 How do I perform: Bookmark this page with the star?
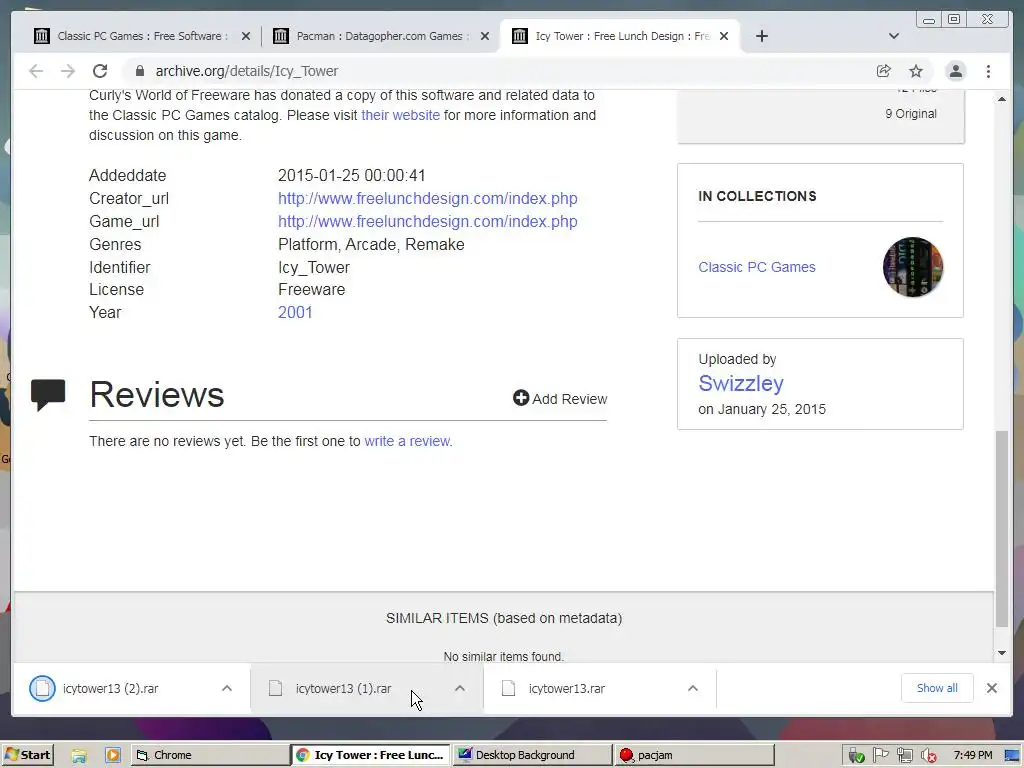[916, 71]
